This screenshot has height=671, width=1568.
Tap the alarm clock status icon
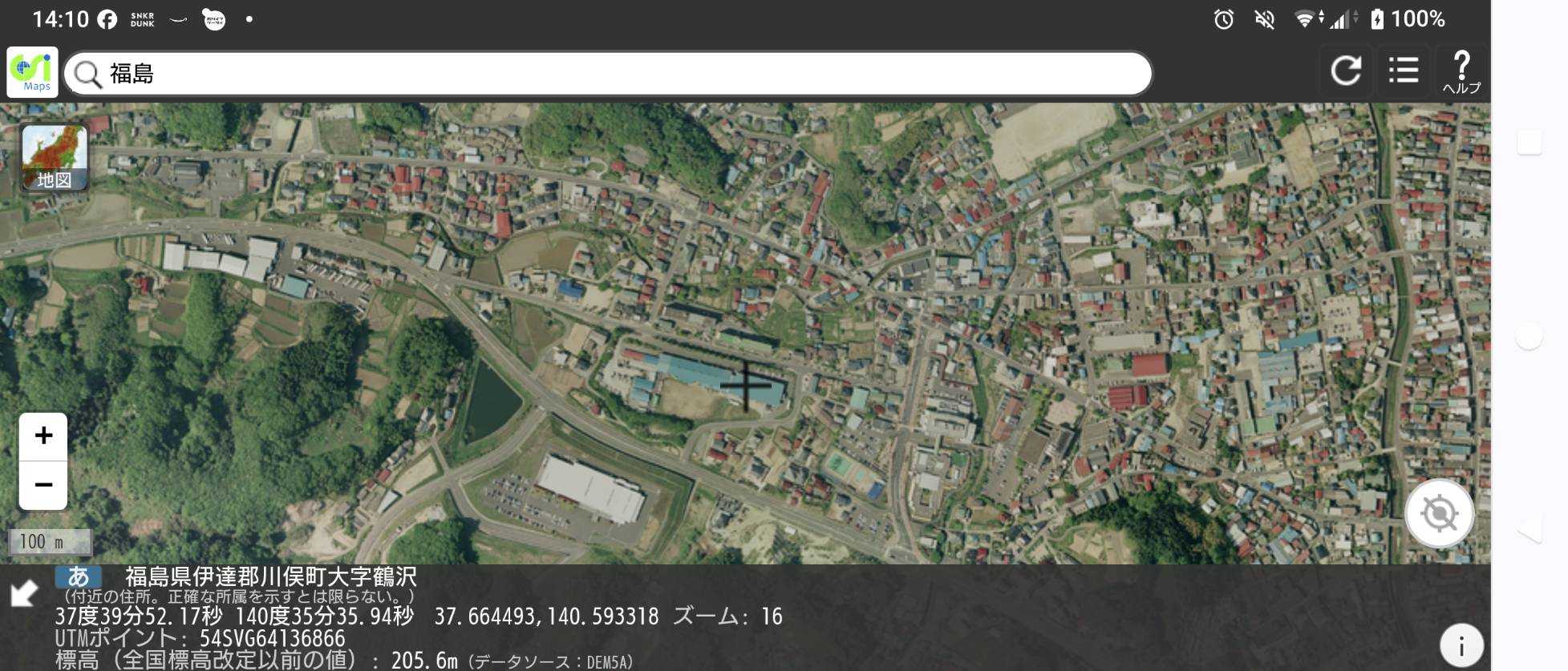1223,19
